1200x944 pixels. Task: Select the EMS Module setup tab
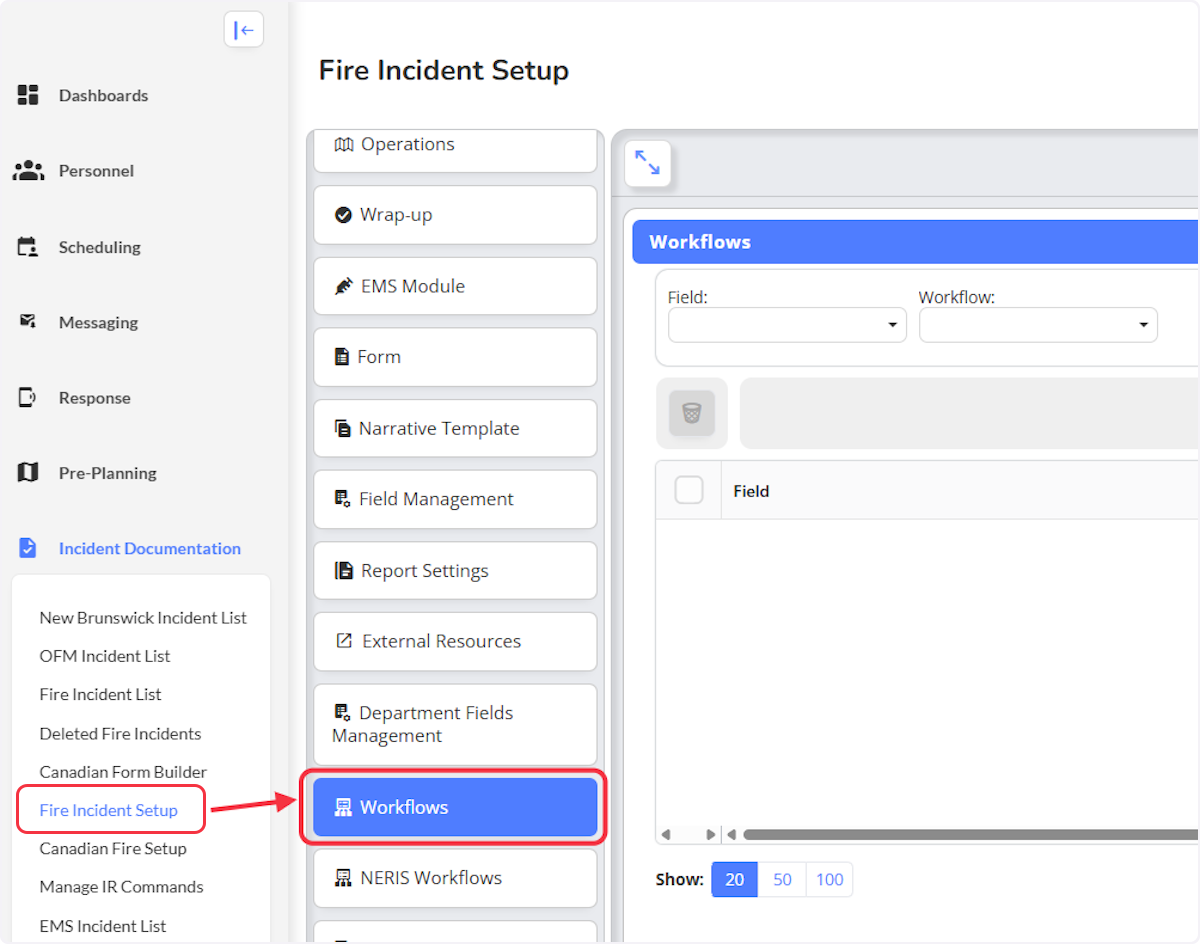(455, 286)
